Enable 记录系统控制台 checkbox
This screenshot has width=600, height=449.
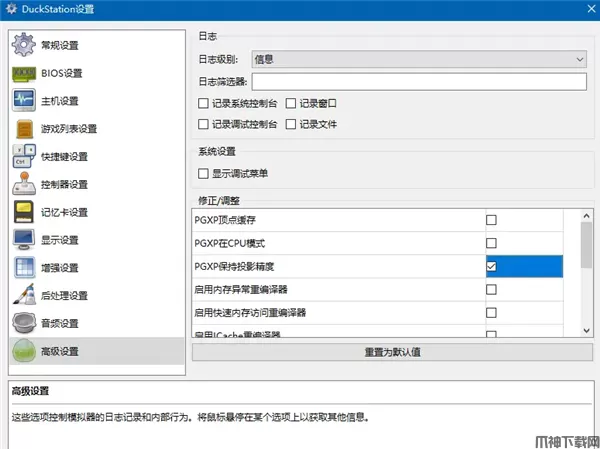click(x=203, y=103)
